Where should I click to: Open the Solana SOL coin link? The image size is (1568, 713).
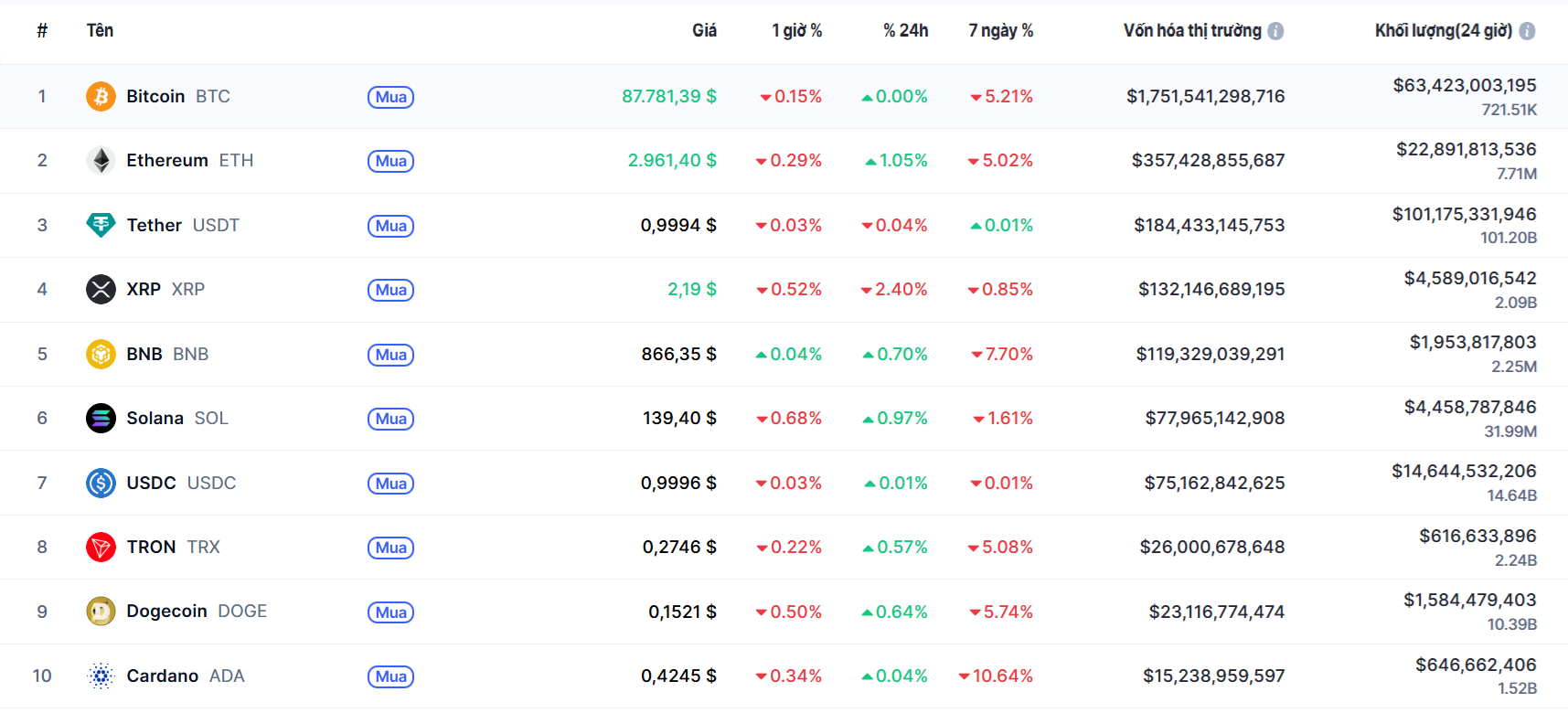[177, 418]
